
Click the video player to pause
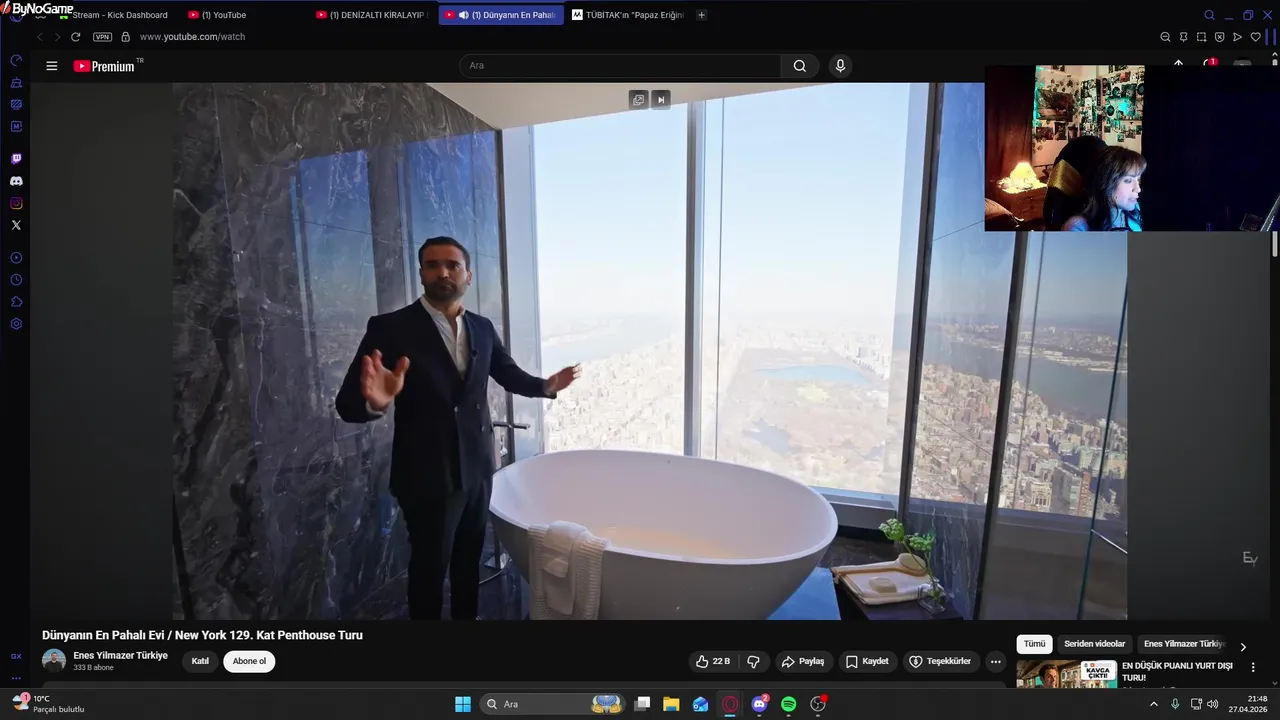tap(650, 351)
